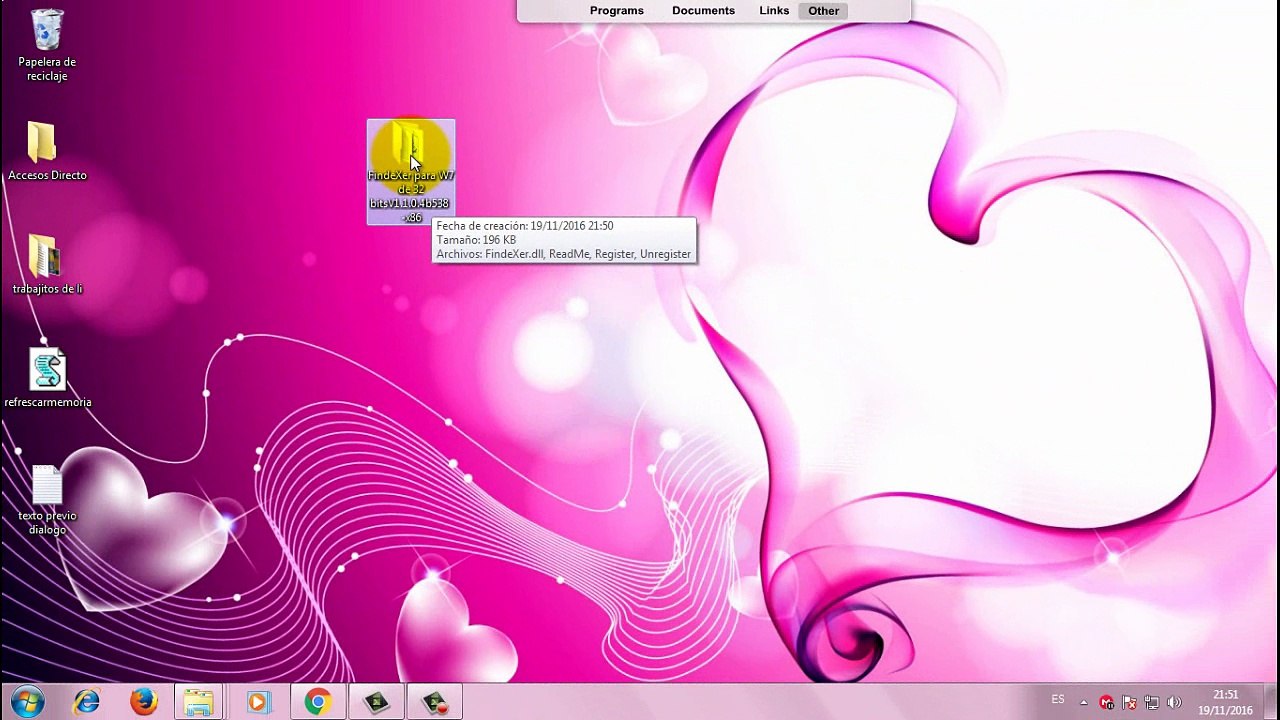This screenshot has width=1280, height=720.
Task: Launch Google Chrome from the taskbar
Action: pyautogui.click(x=318, y=702)
